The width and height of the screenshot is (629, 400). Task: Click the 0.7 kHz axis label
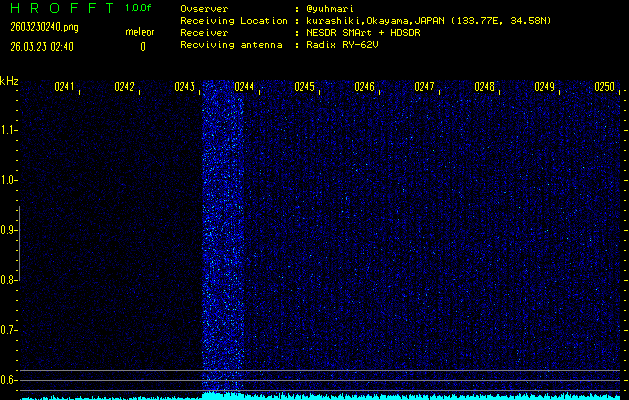tap(7, 330)
